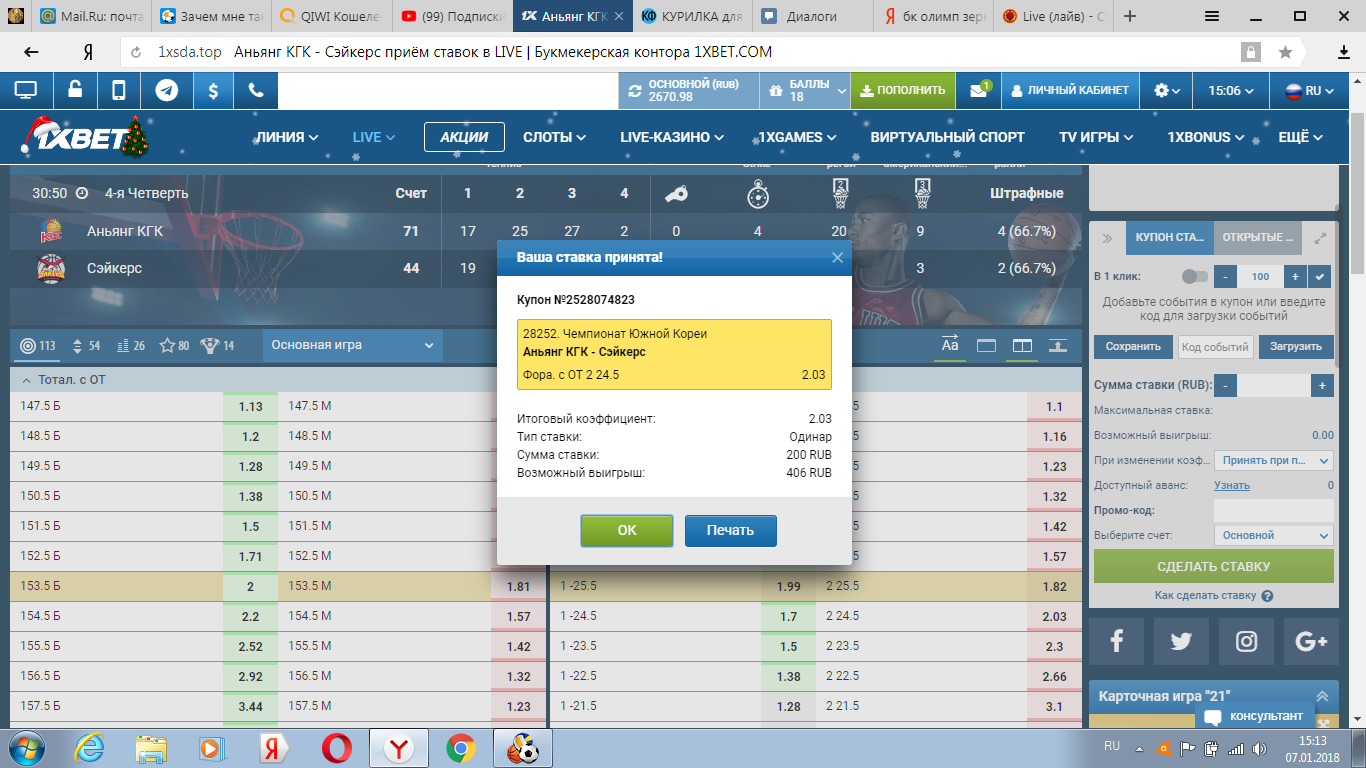Switch to the КУПОН СТА... tab
Screen dimensions: 1366x768
[1169, 238]
